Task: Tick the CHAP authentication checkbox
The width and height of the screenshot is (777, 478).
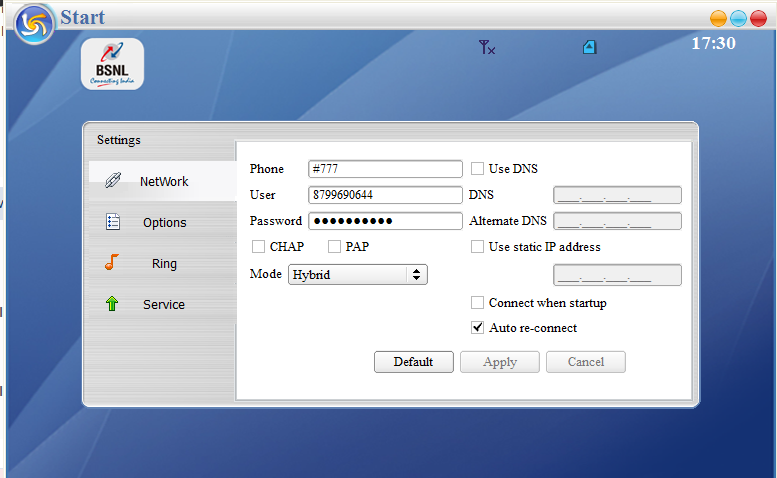Action: tap(259, 246)
